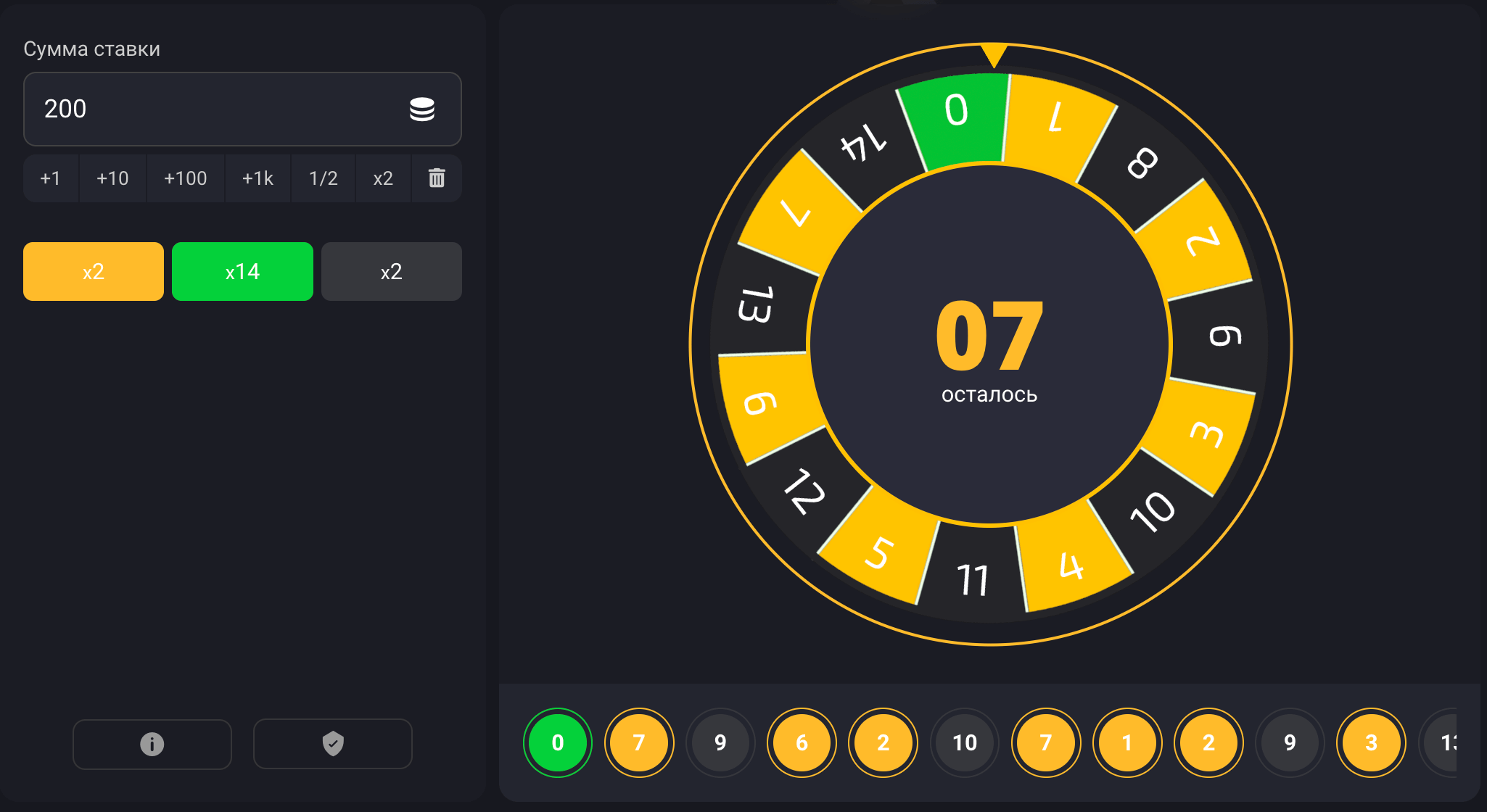Click the green 0 wheel segment
Viewport: 1487px width, 812px height.
click(957, 120)
